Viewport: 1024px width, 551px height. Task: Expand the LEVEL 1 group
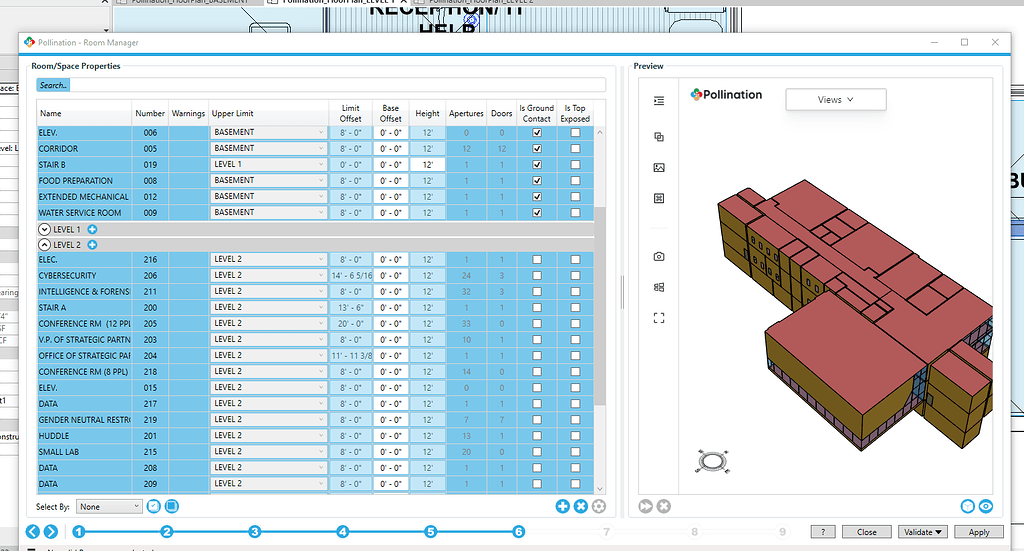(x=44, y=229)
